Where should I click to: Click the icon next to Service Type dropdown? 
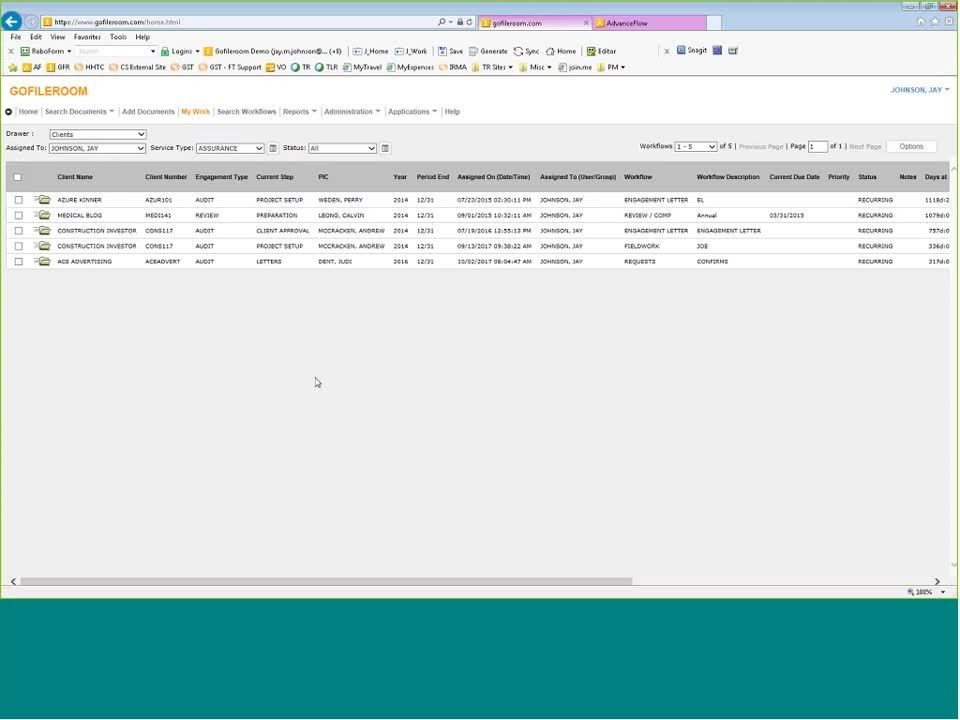pyautogui.click(x=273, y=148)
